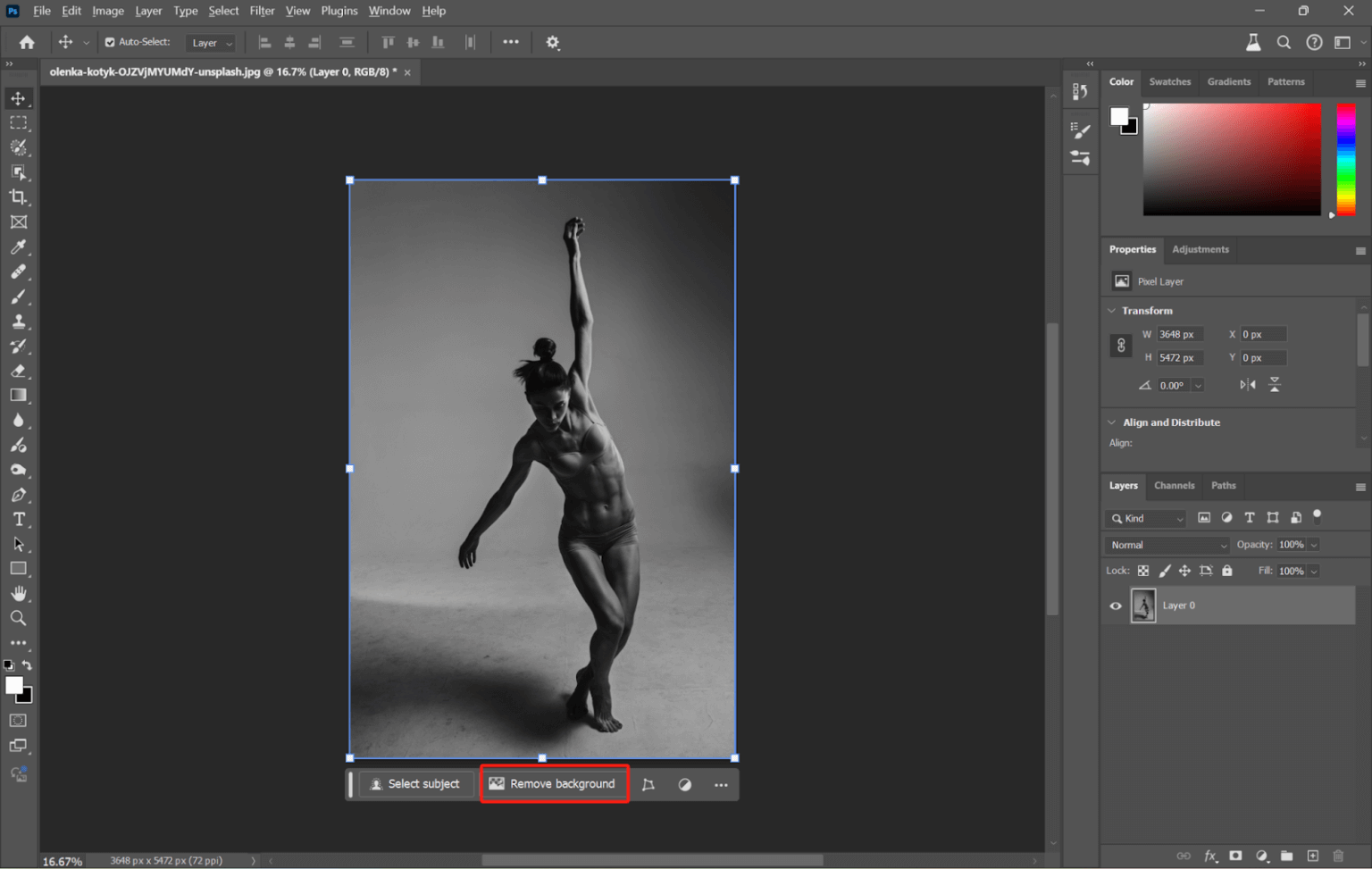Select the Move tool in the toolbar
Screen dimensions: 1372x869
click(18, 98)
